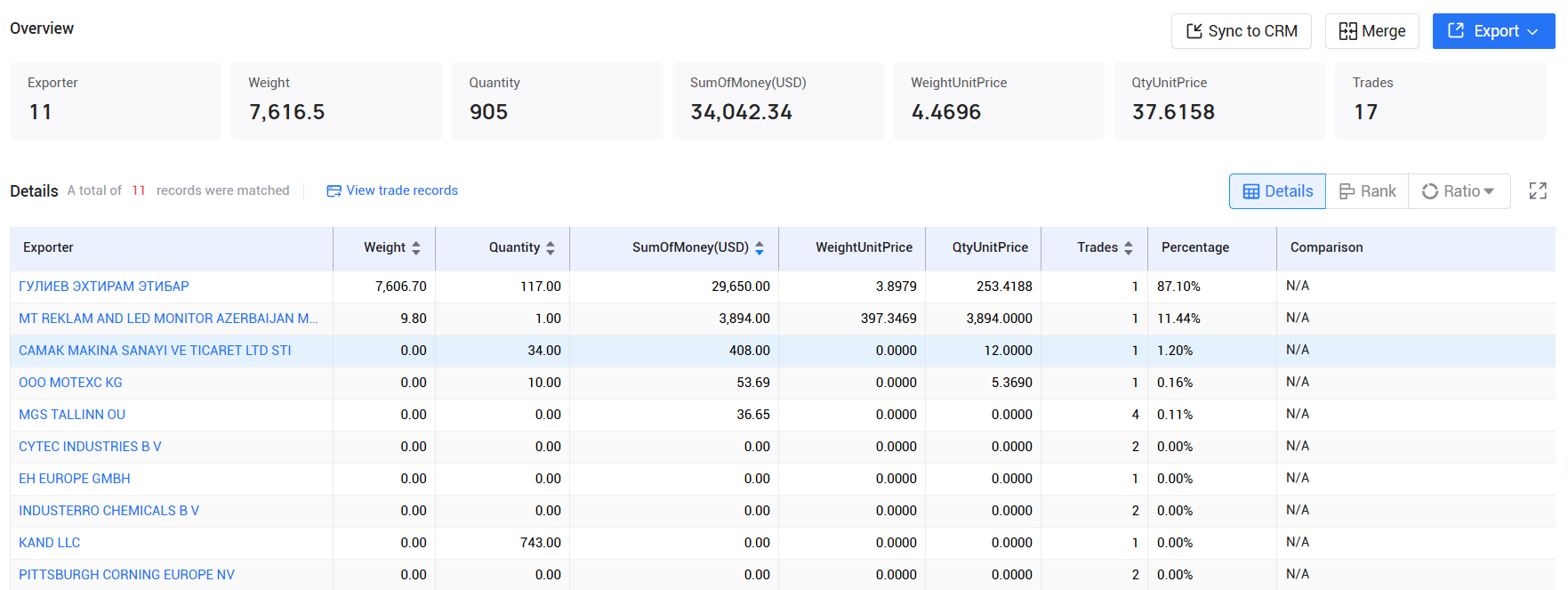Select the Exporter summary card showing 11
This screenshot has width=1568, height=590.
[x=116, y=101]
